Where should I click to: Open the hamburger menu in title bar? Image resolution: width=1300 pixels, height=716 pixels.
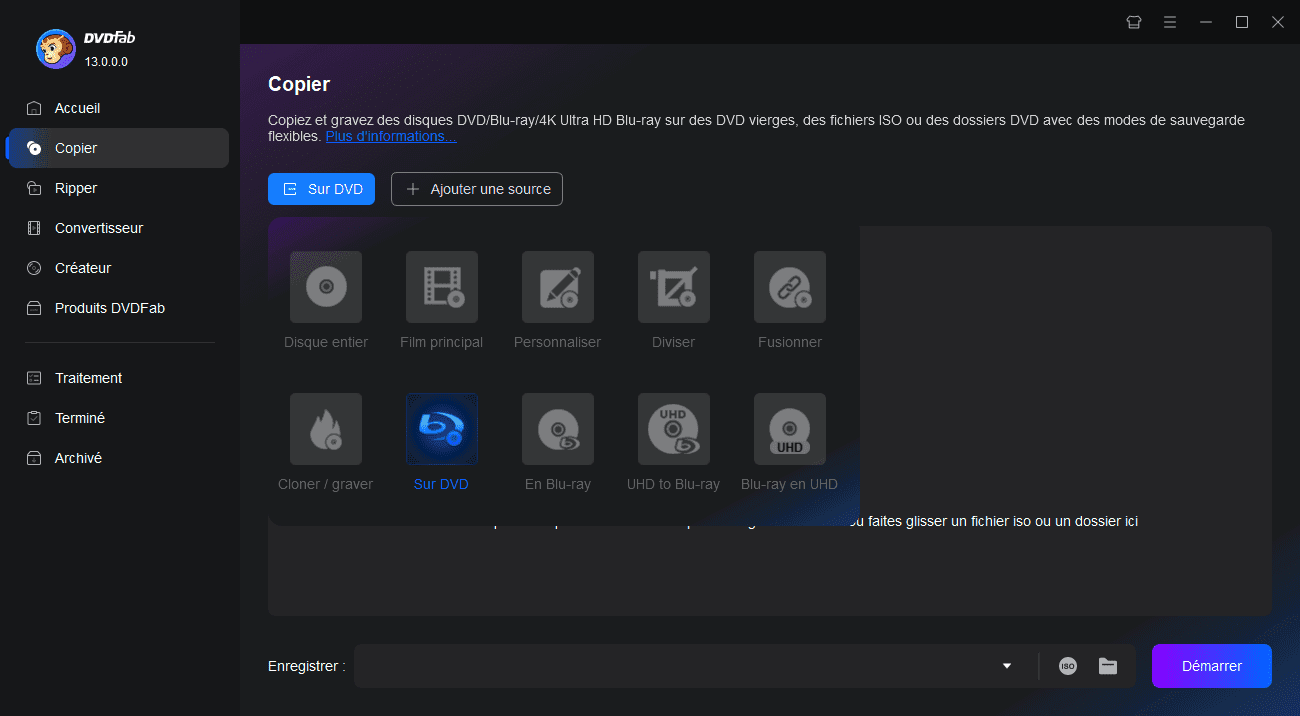tap(1169, 22)
